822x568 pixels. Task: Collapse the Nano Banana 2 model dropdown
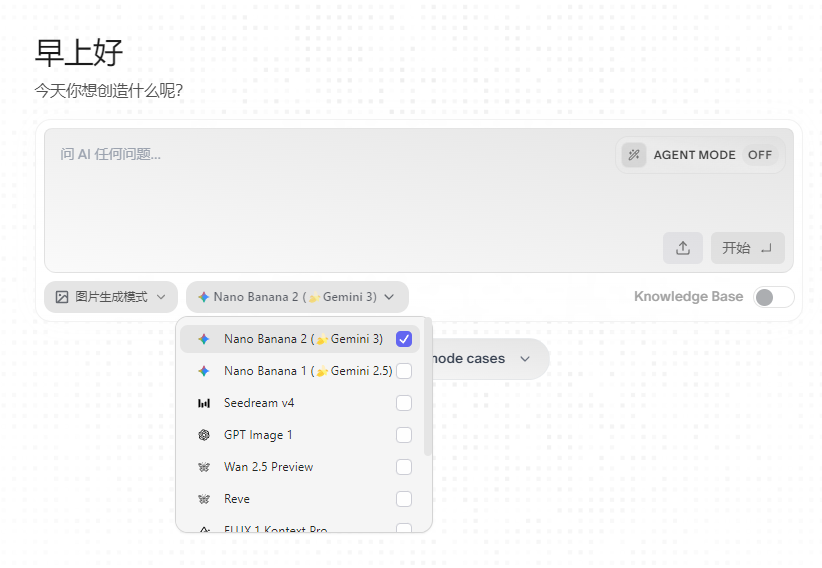297,297
